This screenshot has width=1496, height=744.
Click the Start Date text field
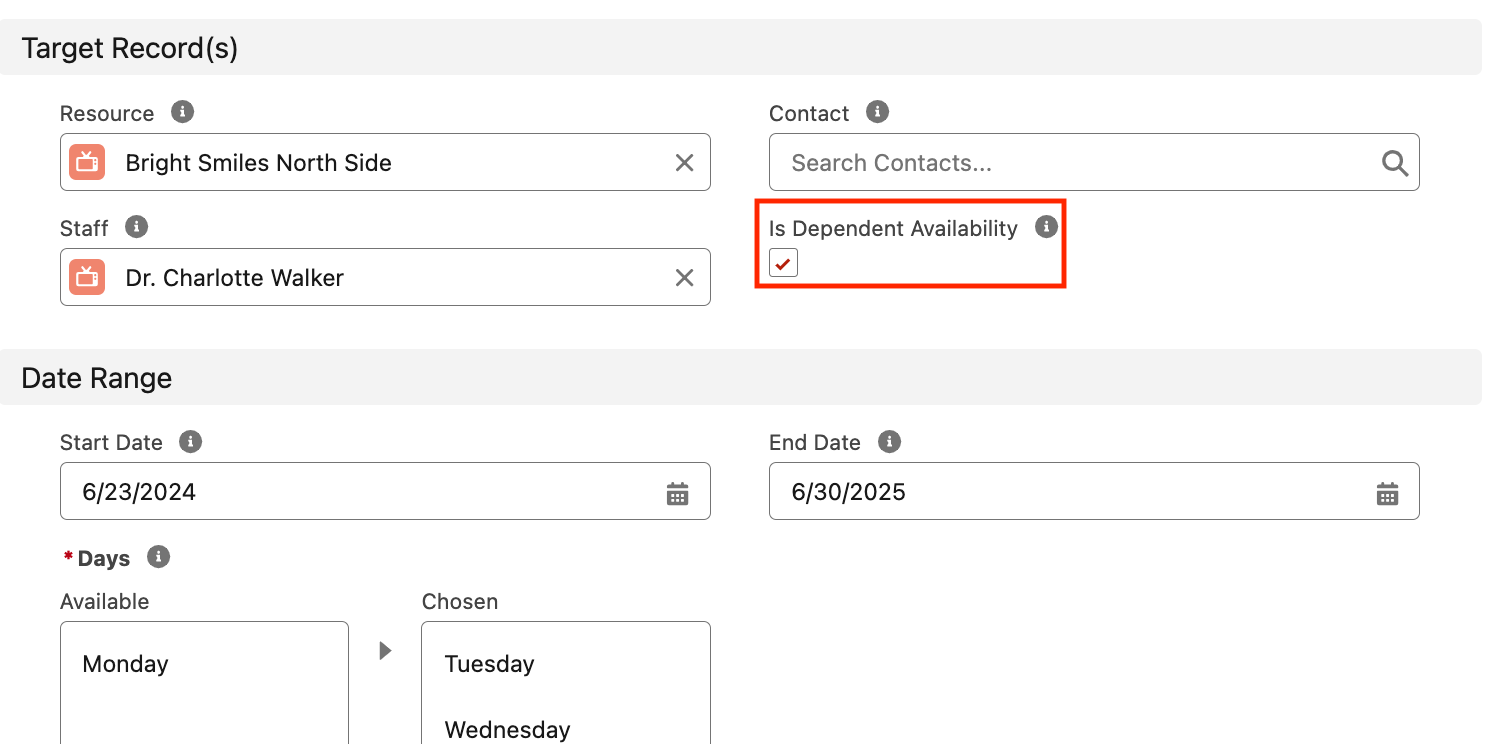point(360,492)
